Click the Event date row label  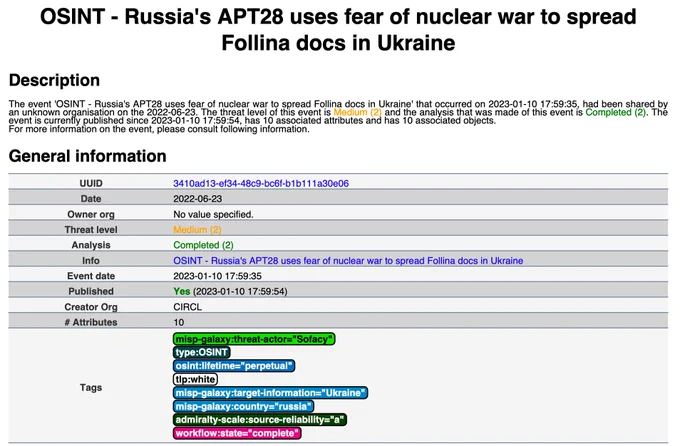click(91, 276)
